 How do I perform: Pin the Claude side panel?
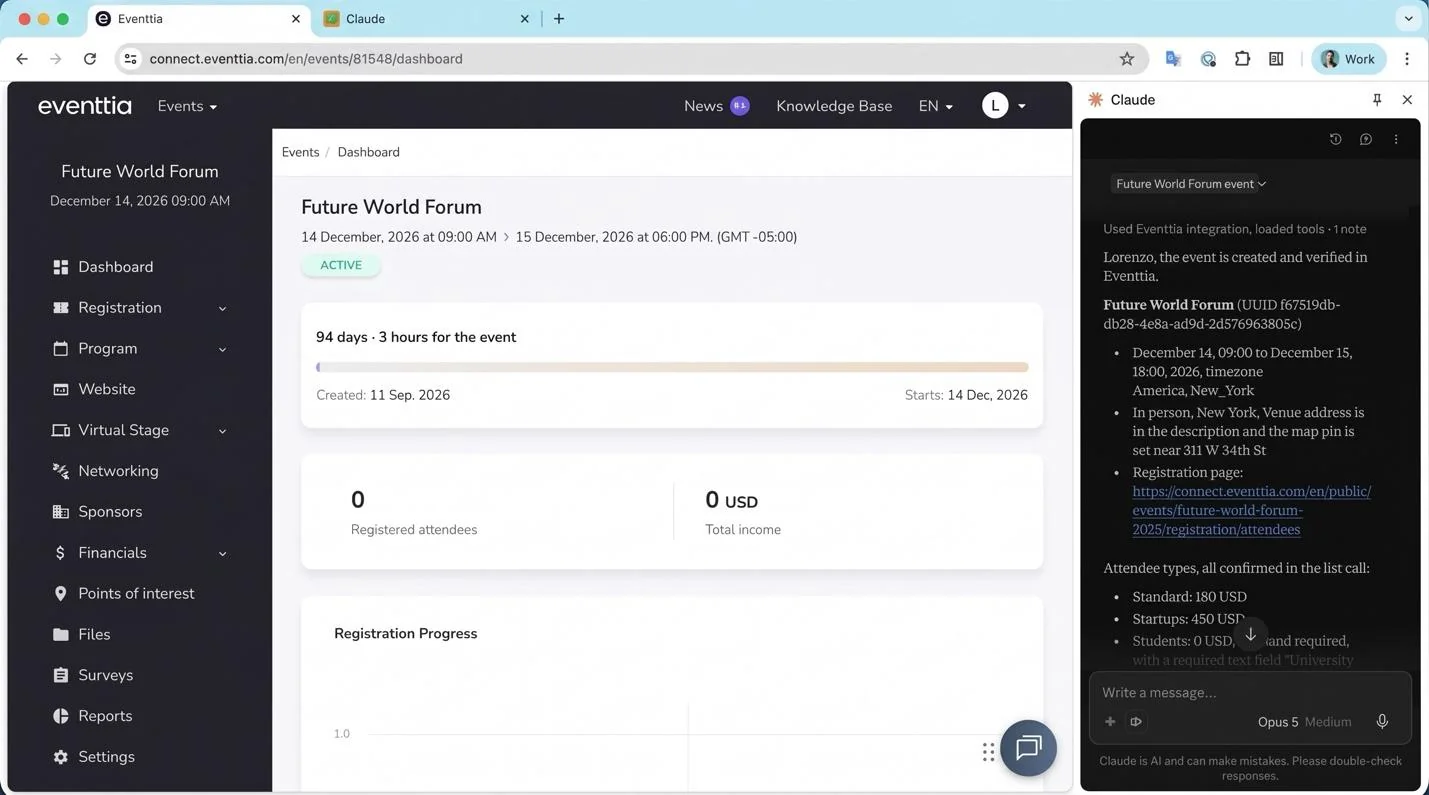click(x=1377, y=100)
